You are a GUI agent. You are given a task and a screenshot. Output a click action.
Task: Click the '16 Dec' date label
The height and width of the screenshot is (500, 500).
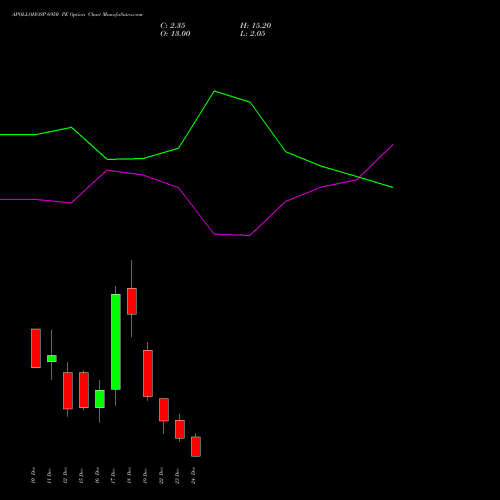pyautogui.click(x=97, y=475)
